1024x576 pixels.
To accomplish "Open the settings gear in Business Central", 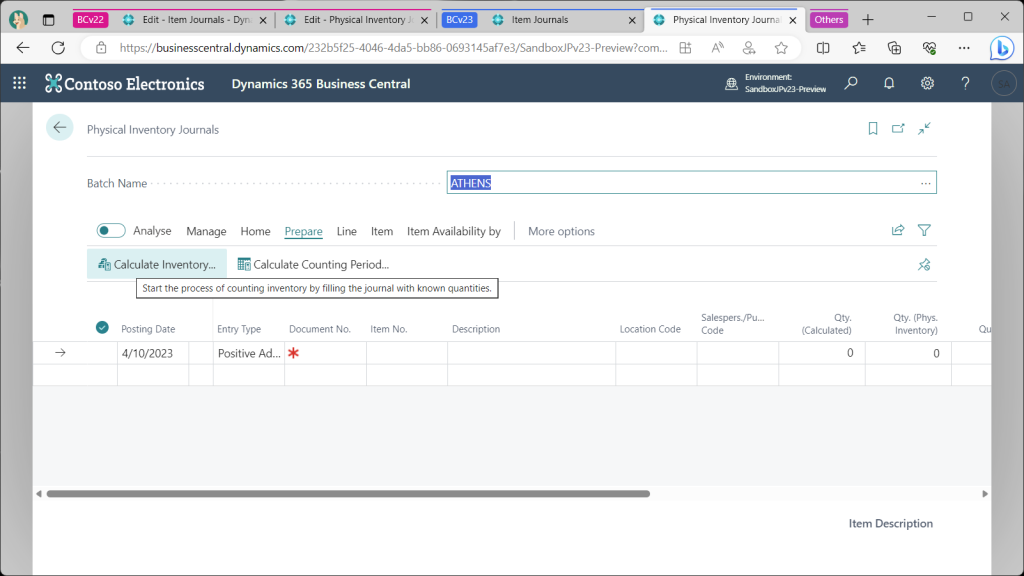I will pyautogui.click(x=927, y=83).
